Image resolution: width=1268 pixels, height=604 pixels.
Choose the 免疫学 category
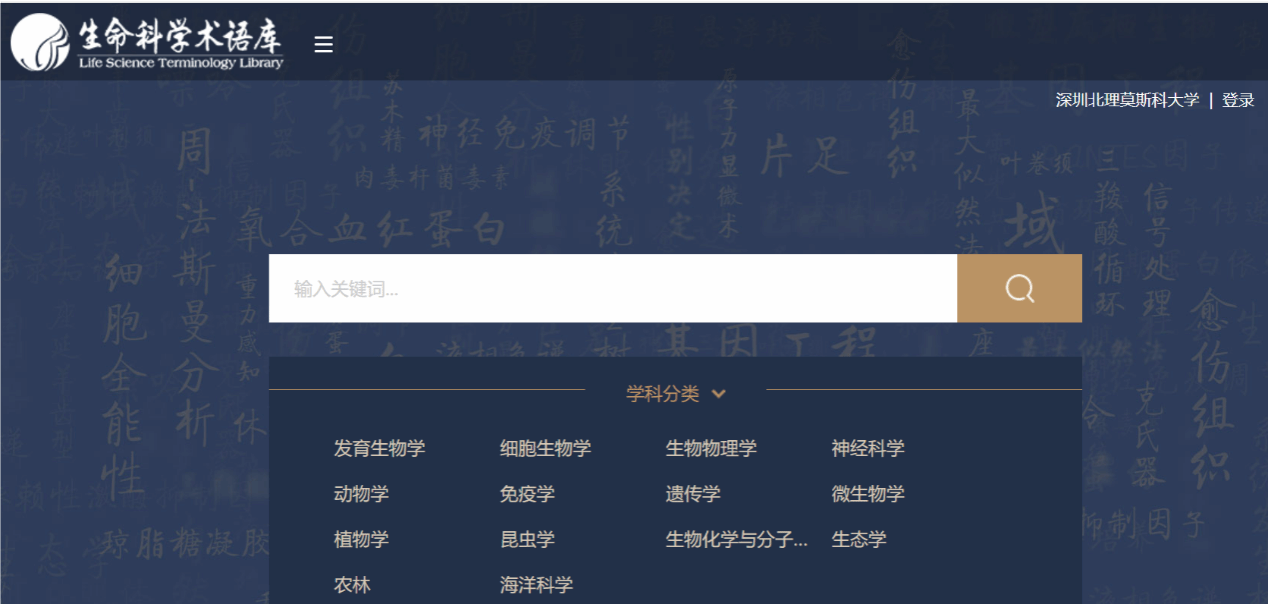[x=527, y=494]
